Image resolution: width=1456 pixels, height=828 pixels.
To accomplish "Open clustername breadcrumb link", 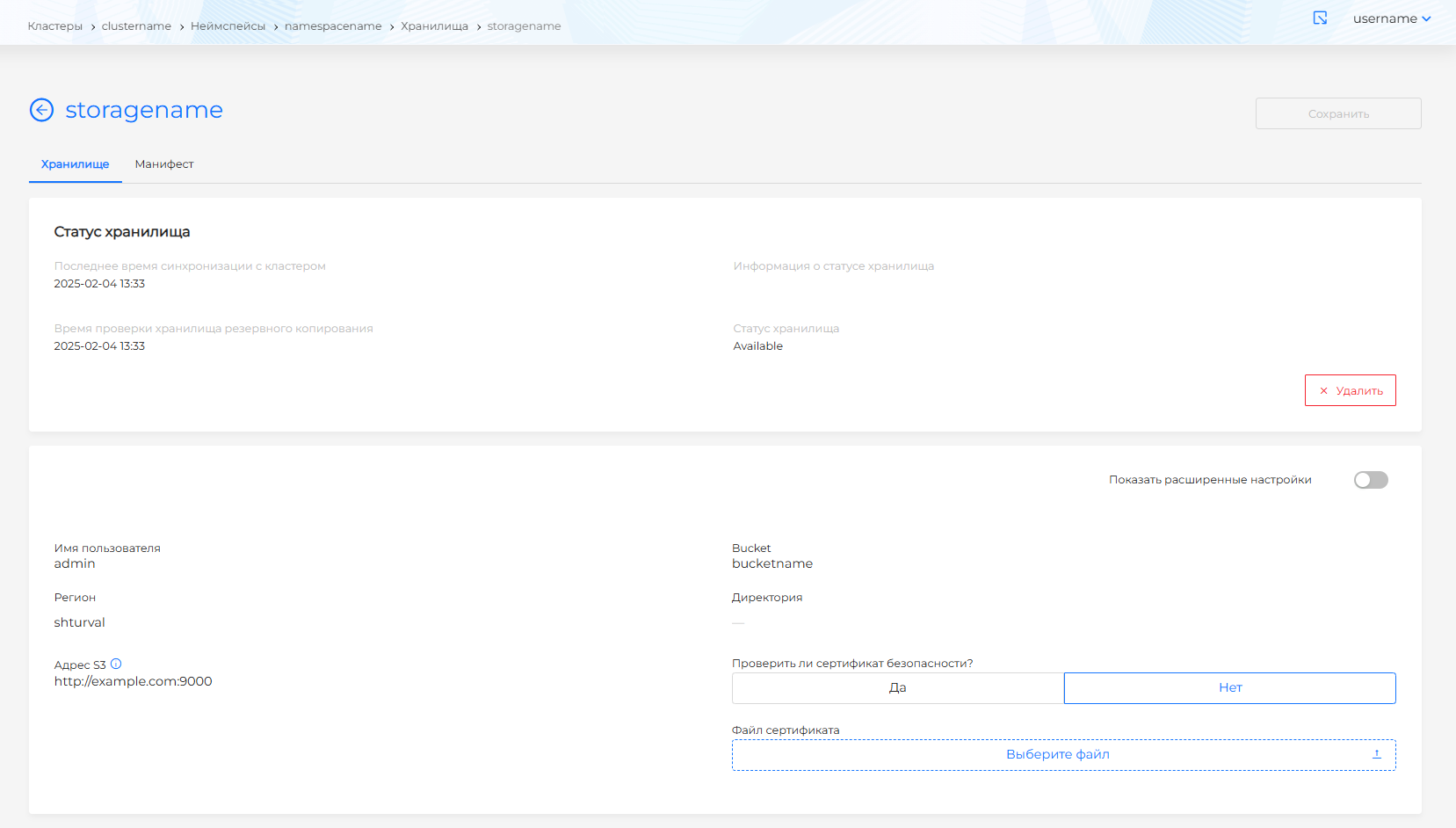I will pyautogui.click(x=136, y=26).
